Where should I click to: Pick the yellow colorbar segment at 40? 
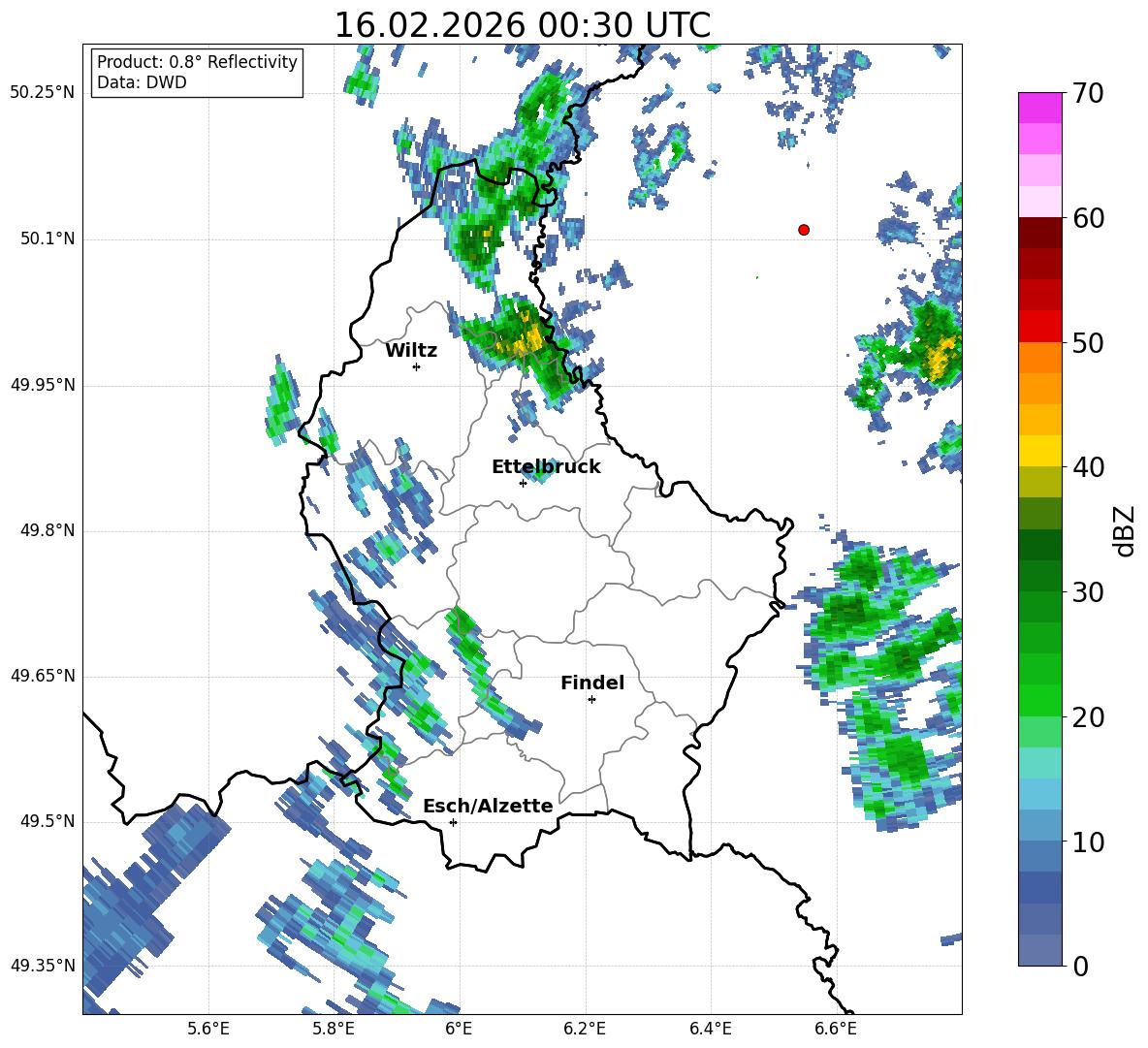[1039, 451]
